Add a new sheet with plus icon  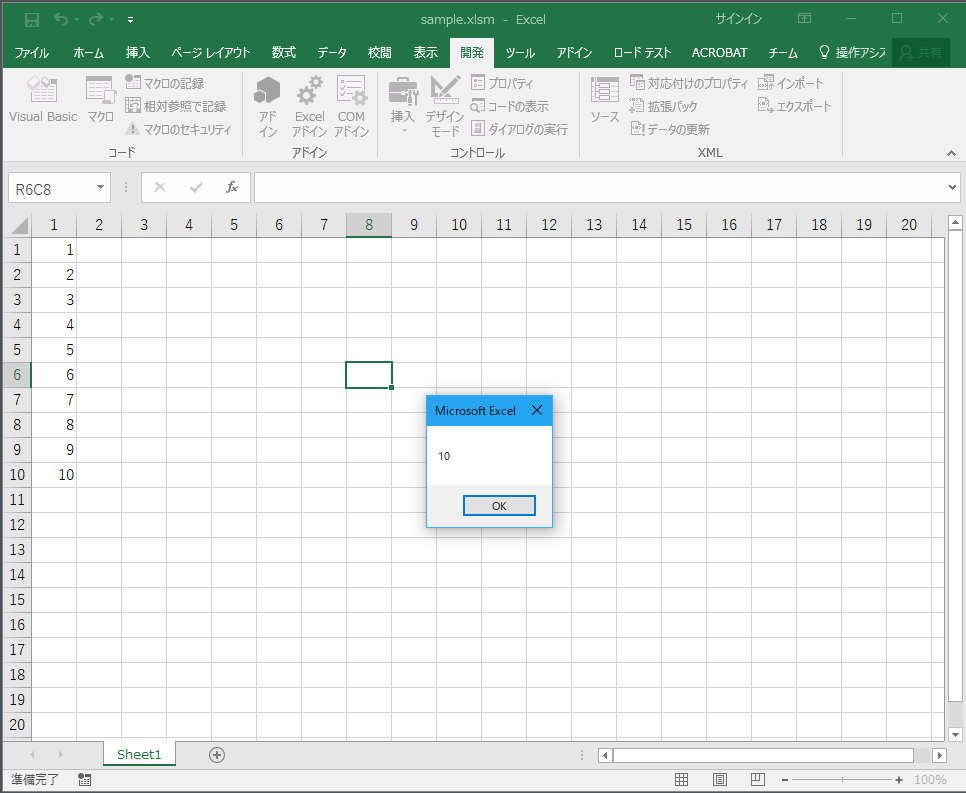217,755
